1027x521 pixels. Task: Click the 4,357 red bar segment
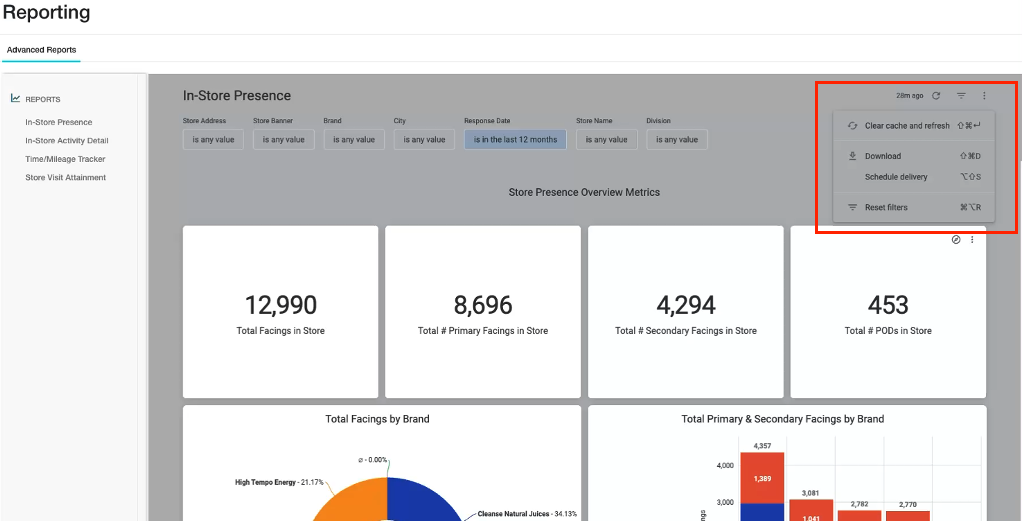pyautogui.click(x=762, y=478)
